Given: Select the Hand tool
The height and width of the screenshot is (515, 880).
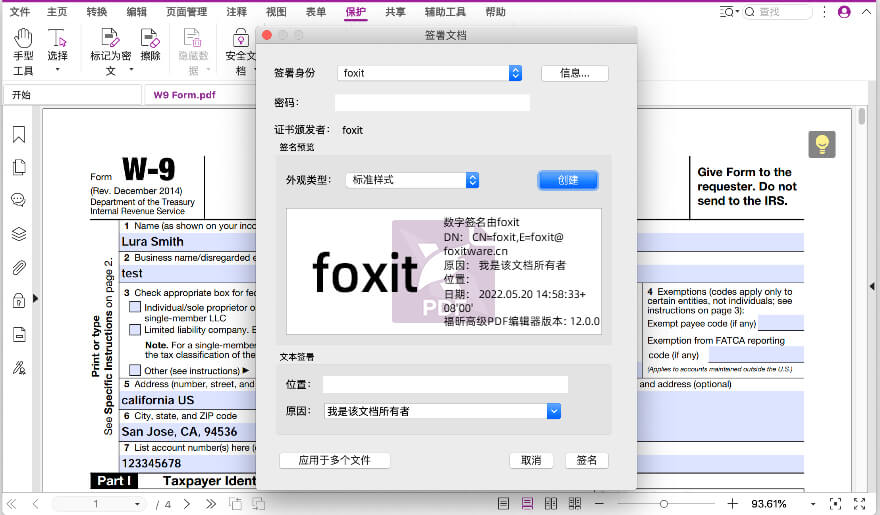Looking at the screenshot, I should 23,52.
